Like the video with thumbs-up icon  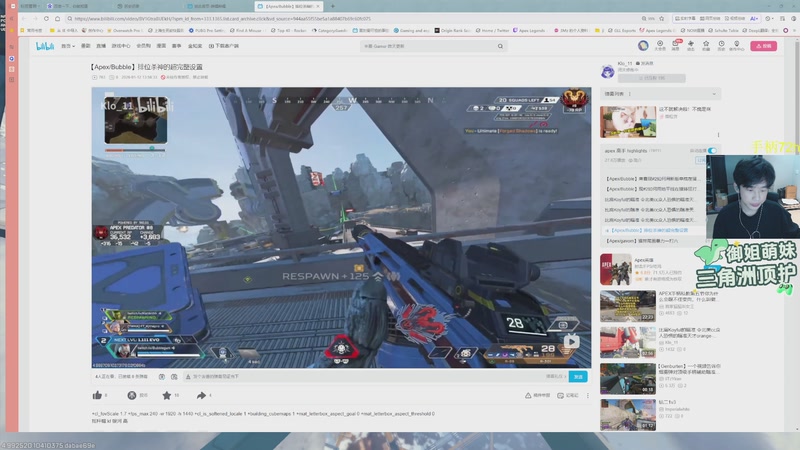(97, 395)
